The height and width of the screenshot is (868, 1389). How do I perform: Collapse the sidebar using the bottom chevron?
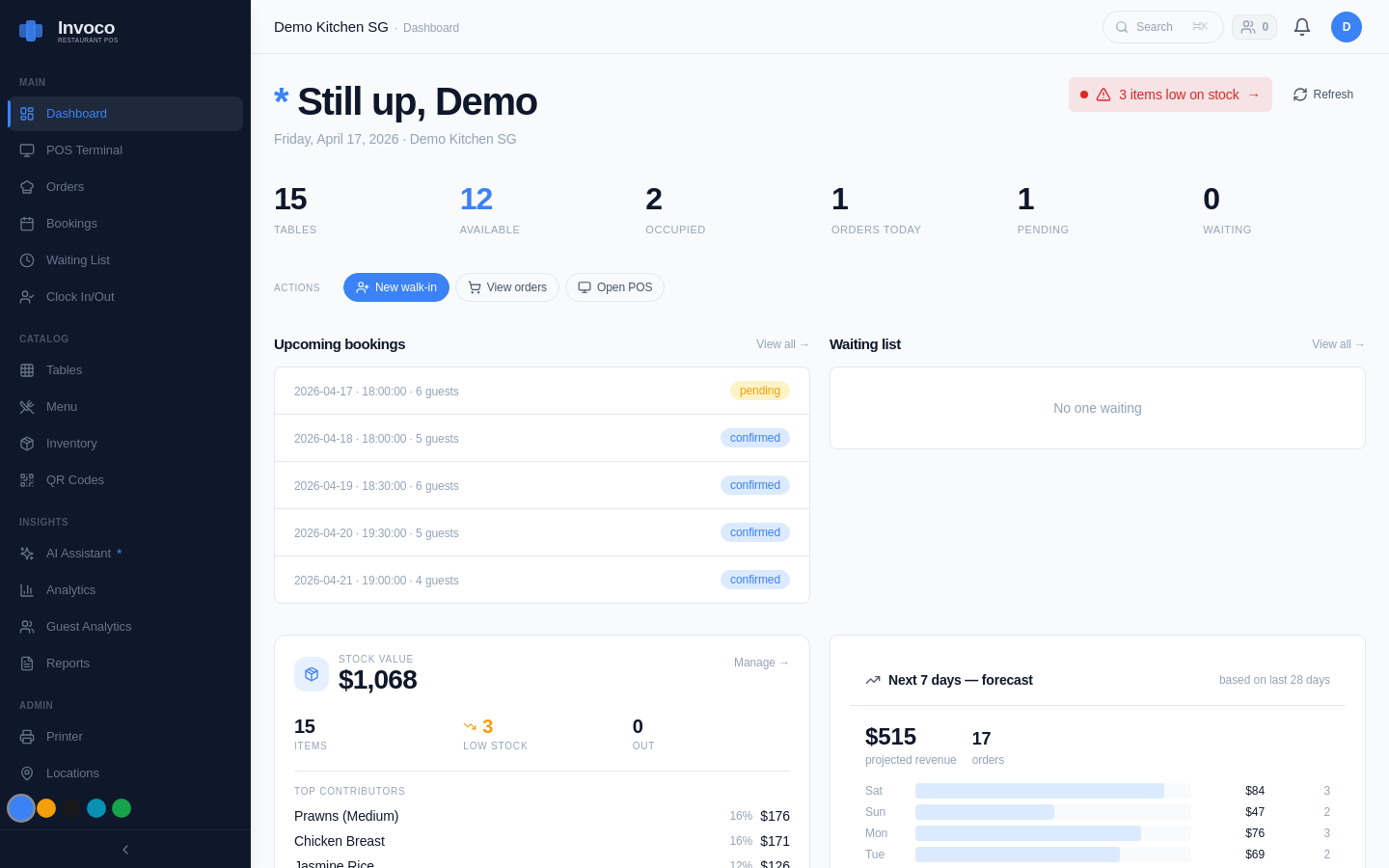coord(124,850)
